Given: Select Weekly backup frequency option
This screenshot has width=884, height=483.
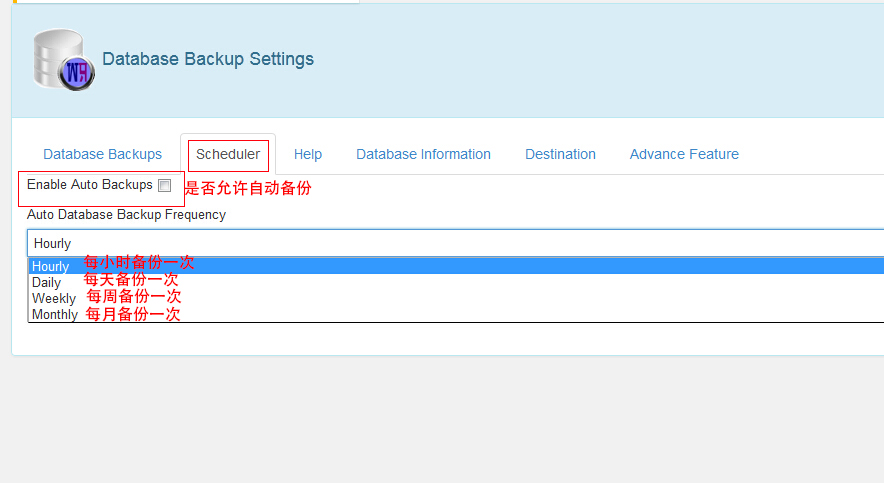Looking at the screenshot, I should tap(53, 298).
